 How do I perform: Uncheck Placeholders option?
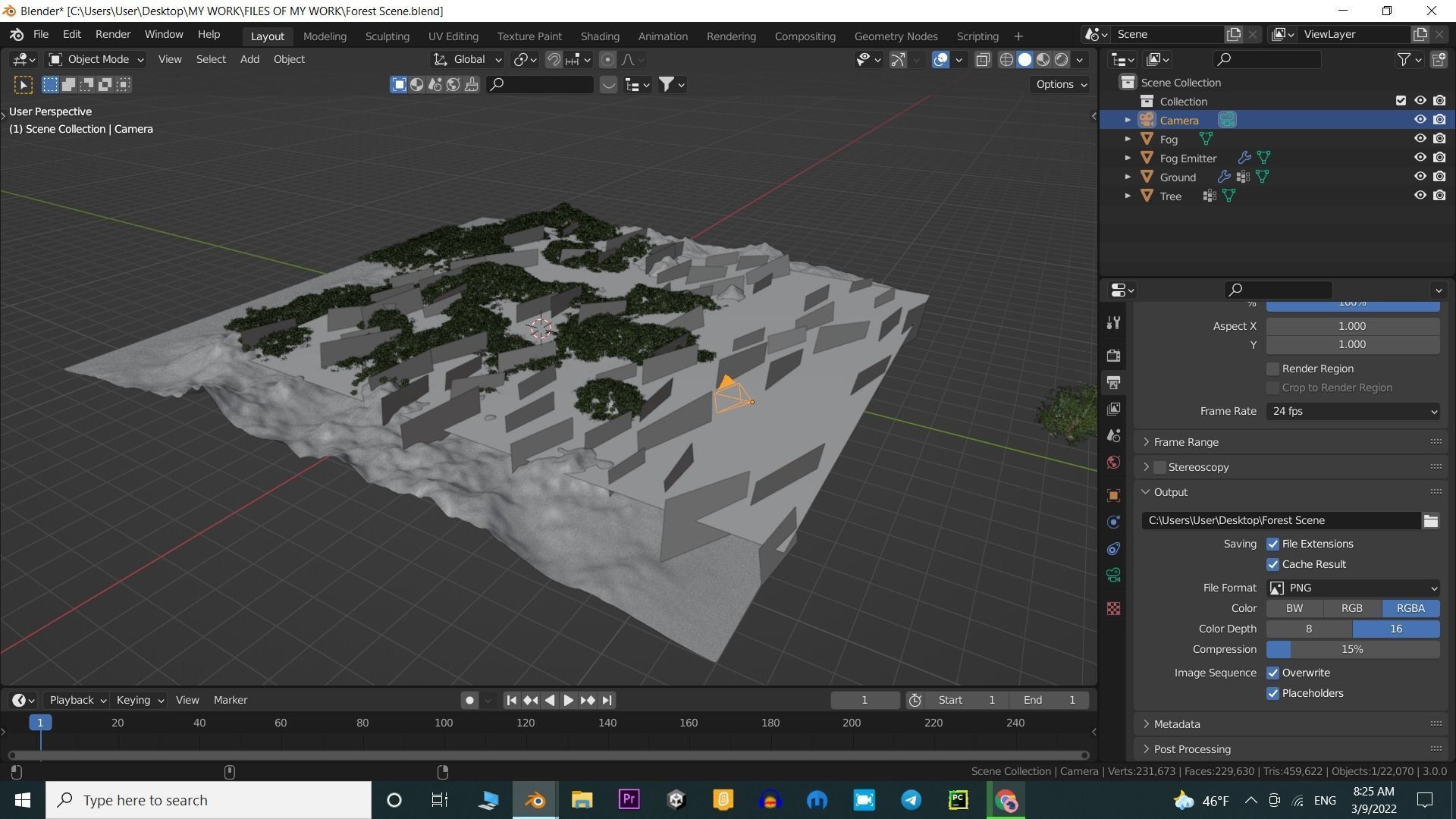coord(1272,693)
